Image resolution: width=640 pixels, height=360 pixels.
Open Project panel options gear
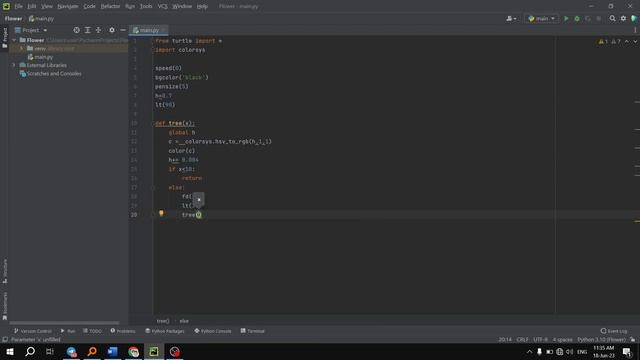(x=112, y=30)
